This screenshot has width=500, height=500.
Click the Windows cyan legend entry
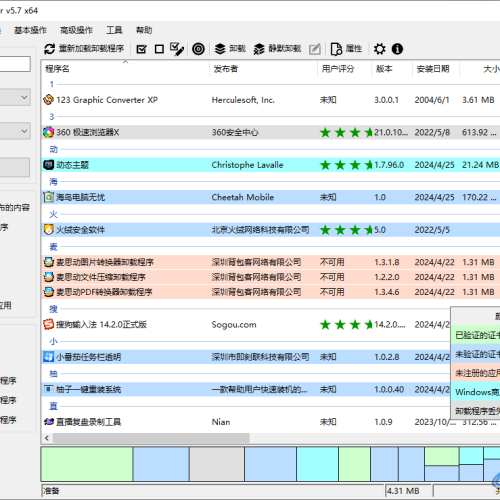pyautogui.click(x=476, y=392)
